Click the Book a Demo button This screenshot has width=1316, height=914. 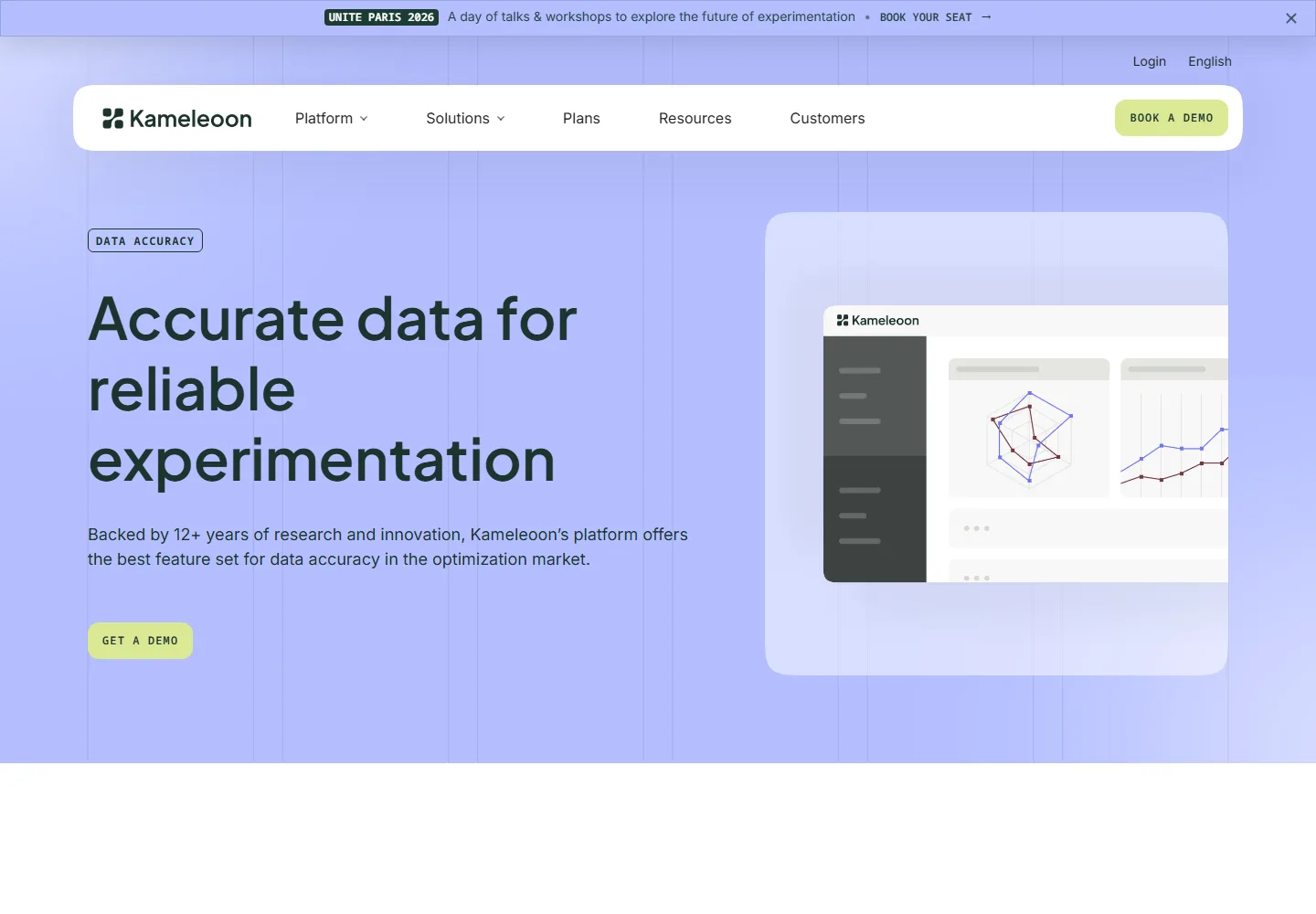tap(1172, 118)
